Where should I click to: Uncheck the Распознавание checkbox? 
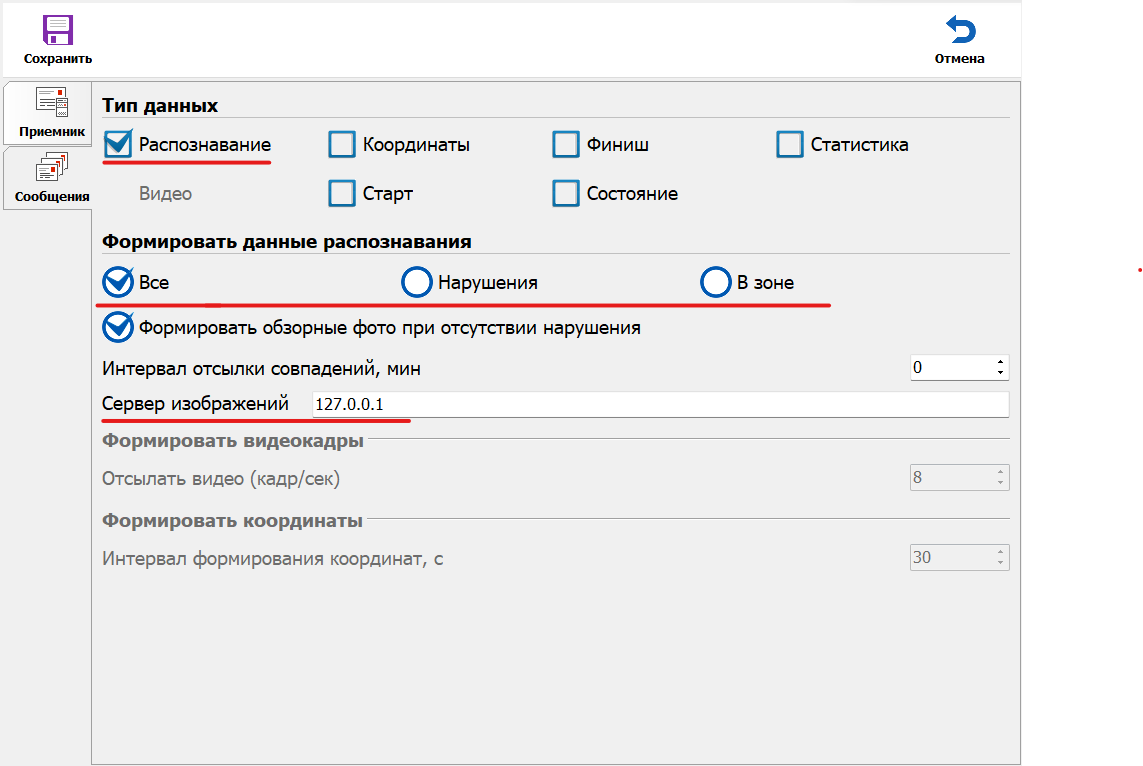(x=118, y=145)
